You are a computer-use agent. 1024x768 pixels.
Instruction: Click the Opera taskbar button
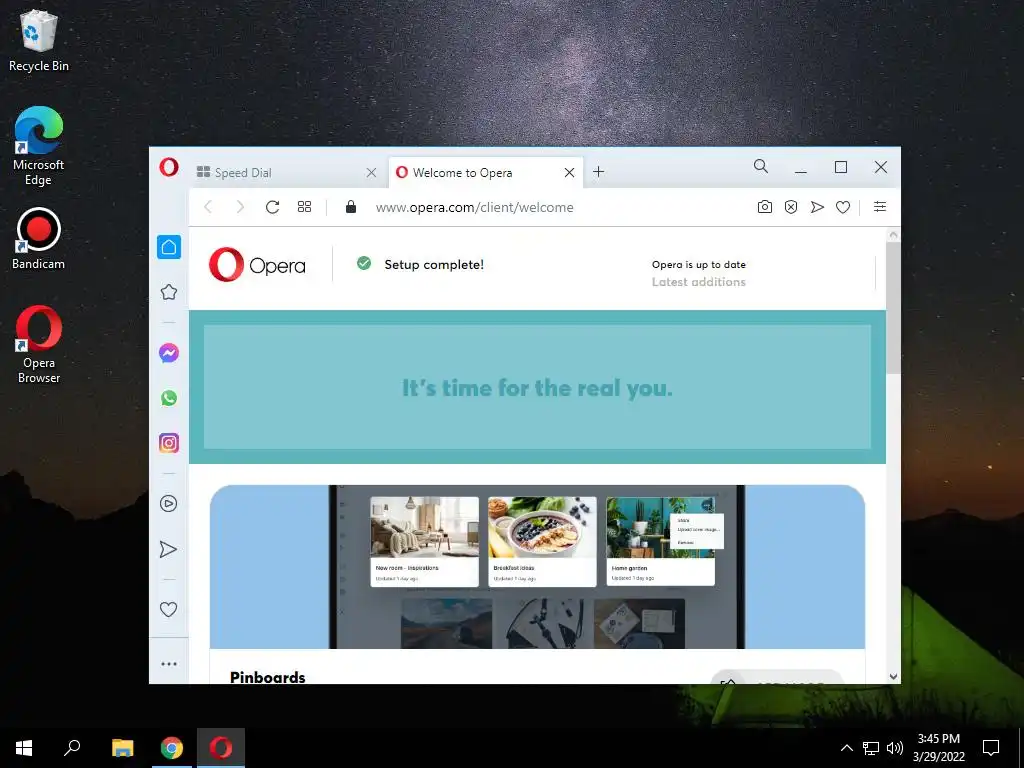[221, 748]
